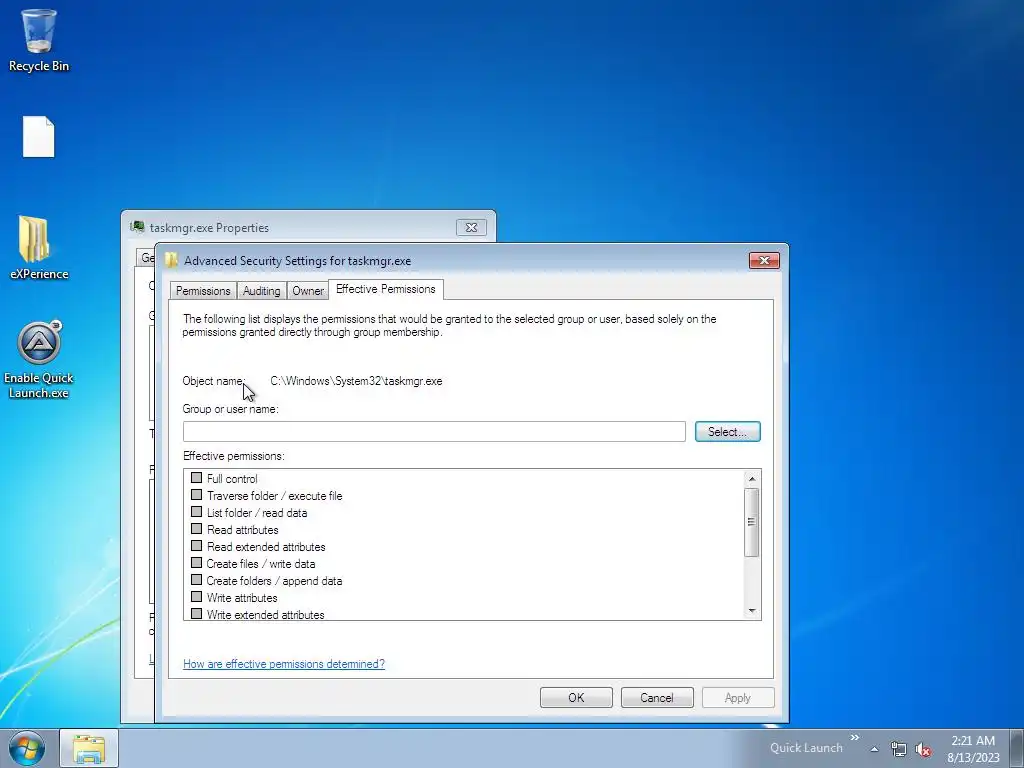
Task: Show hidden tray icons arrow
Action: click(x=874, y=749)
